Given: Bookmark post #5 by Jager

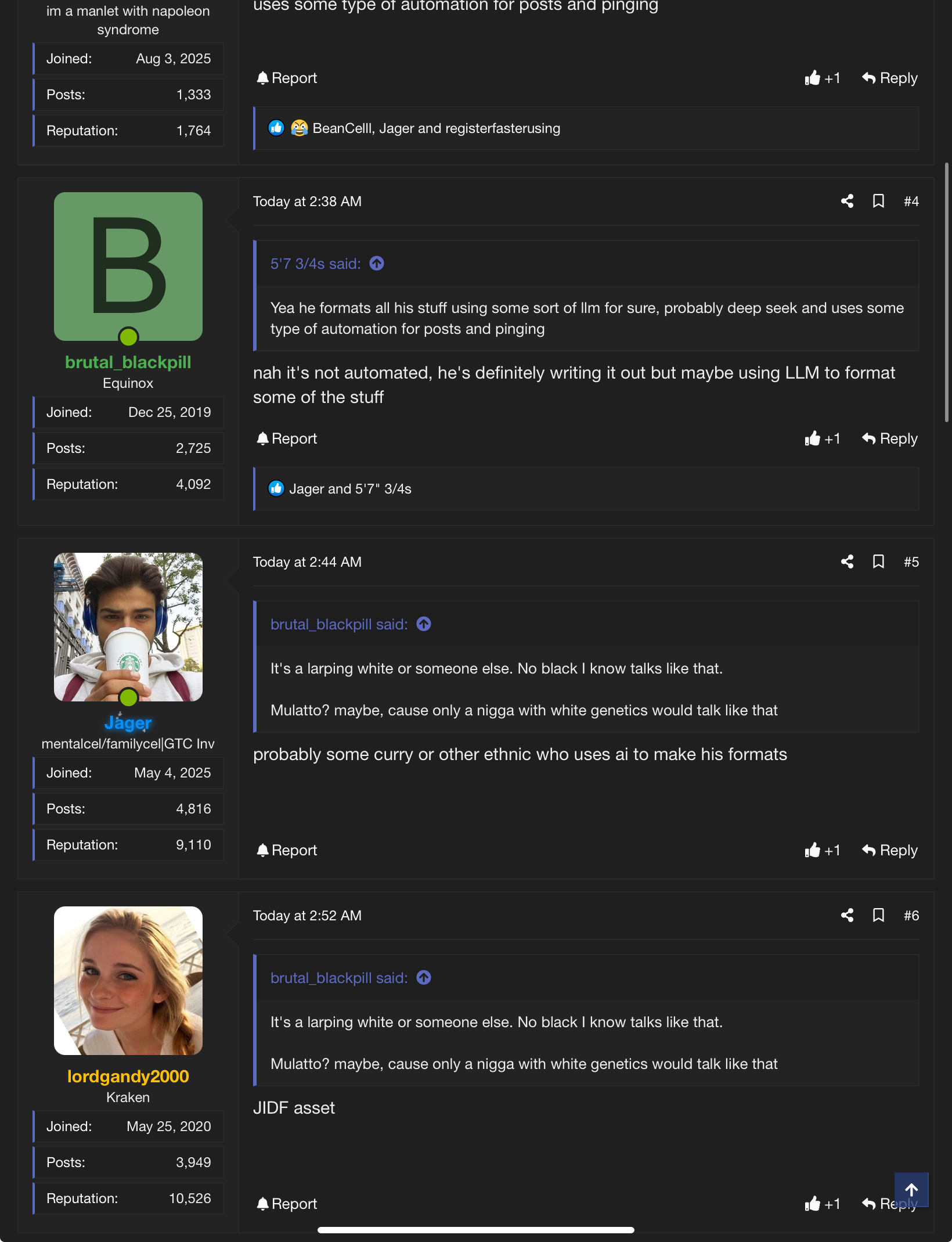Looking at the screenshot, I should tap(878, 562).
